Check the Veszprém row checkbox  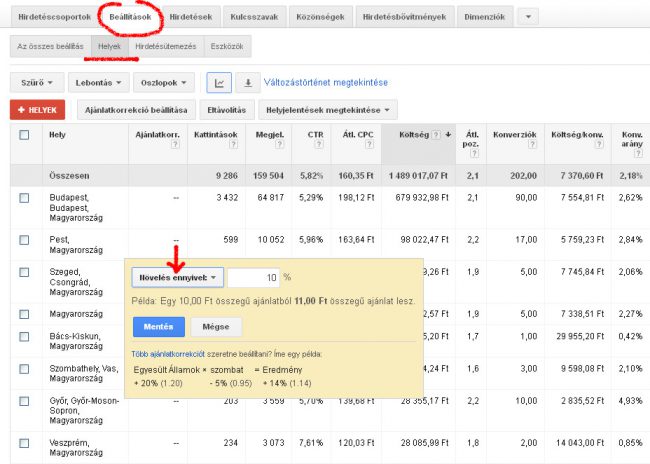[x=24, y=443]
